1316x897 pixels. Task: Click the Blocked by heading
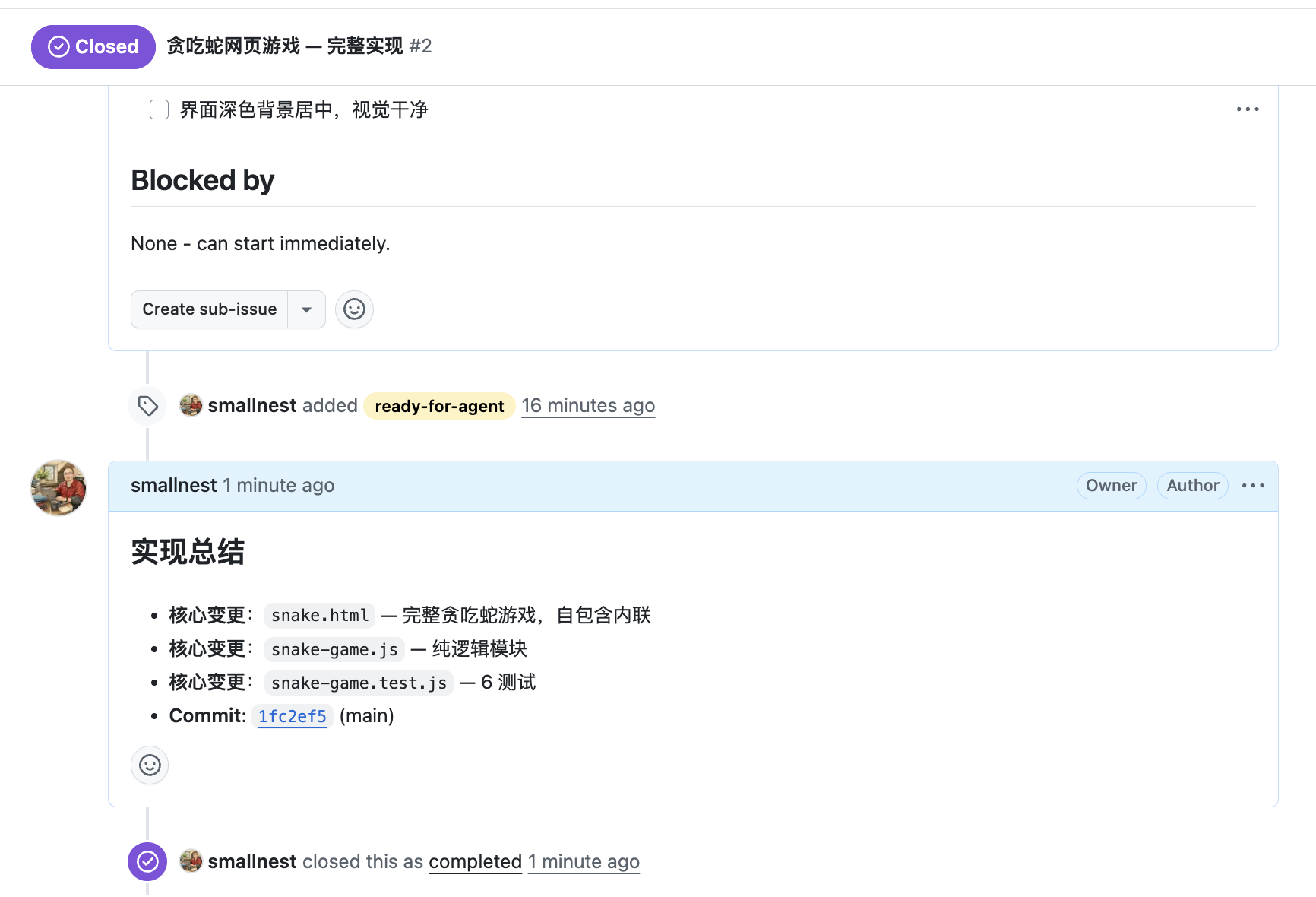pos(203,180)
